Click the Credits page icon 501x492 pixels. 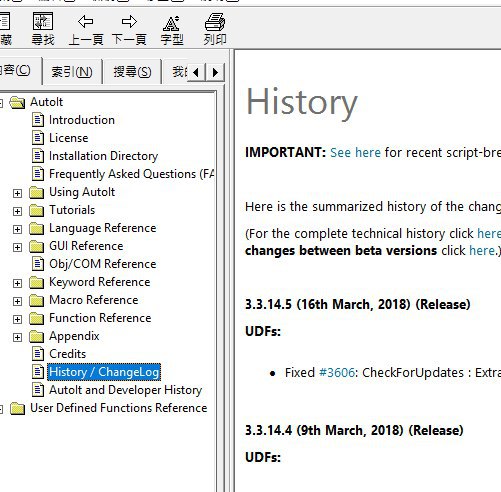coord(38,354)
